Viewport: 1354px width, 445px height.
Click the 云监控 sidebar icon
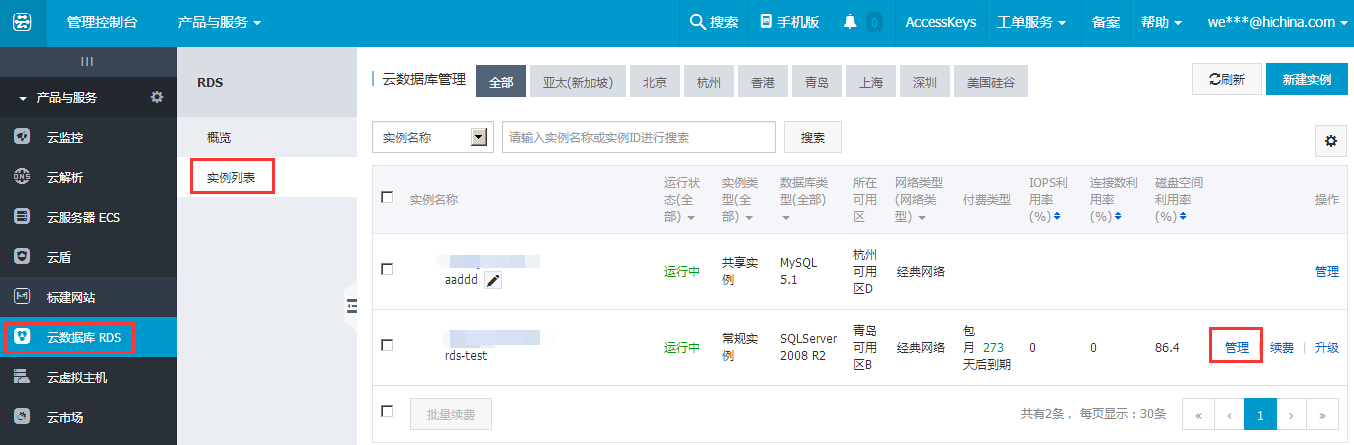point(22,137)
